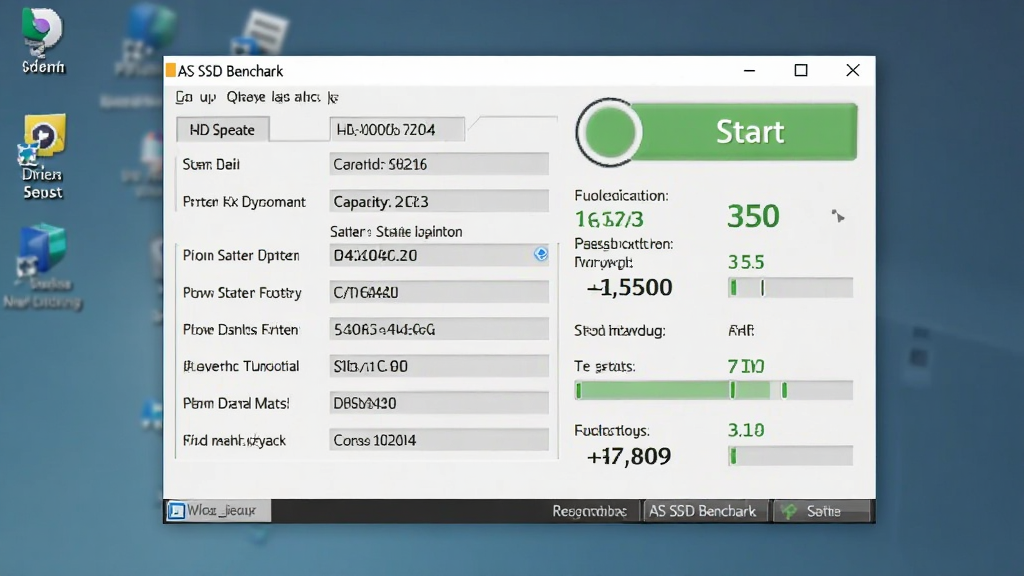The width and height of the screenshot is (1024, 576).
Task: Click the 'Satter: State lapinton' heading
Action: click(x=396, y=232)
